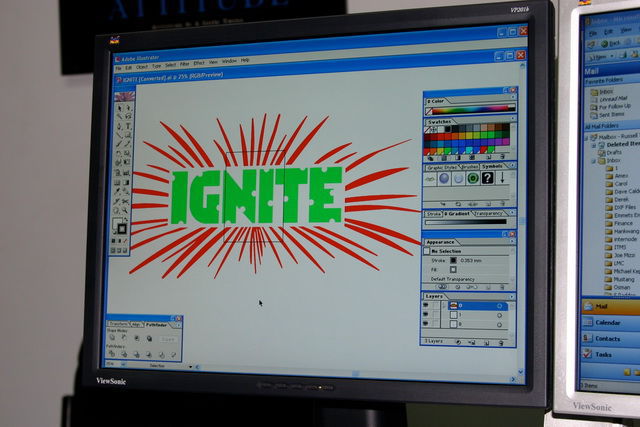Click the Stroke box in toolbox

122,228
